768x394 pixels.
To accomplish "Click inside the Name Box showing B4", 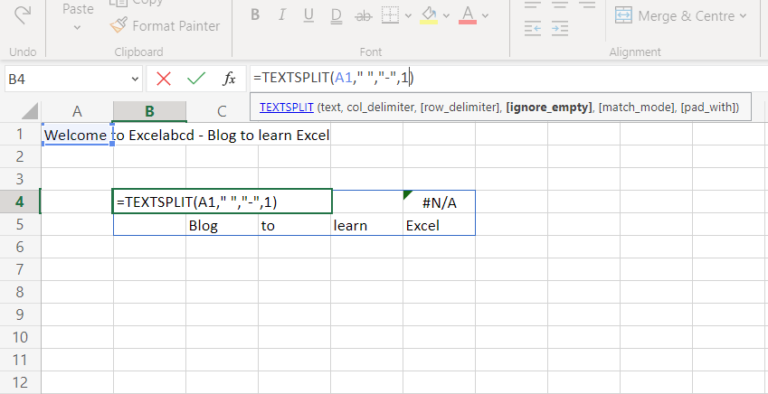I will 66,79.
